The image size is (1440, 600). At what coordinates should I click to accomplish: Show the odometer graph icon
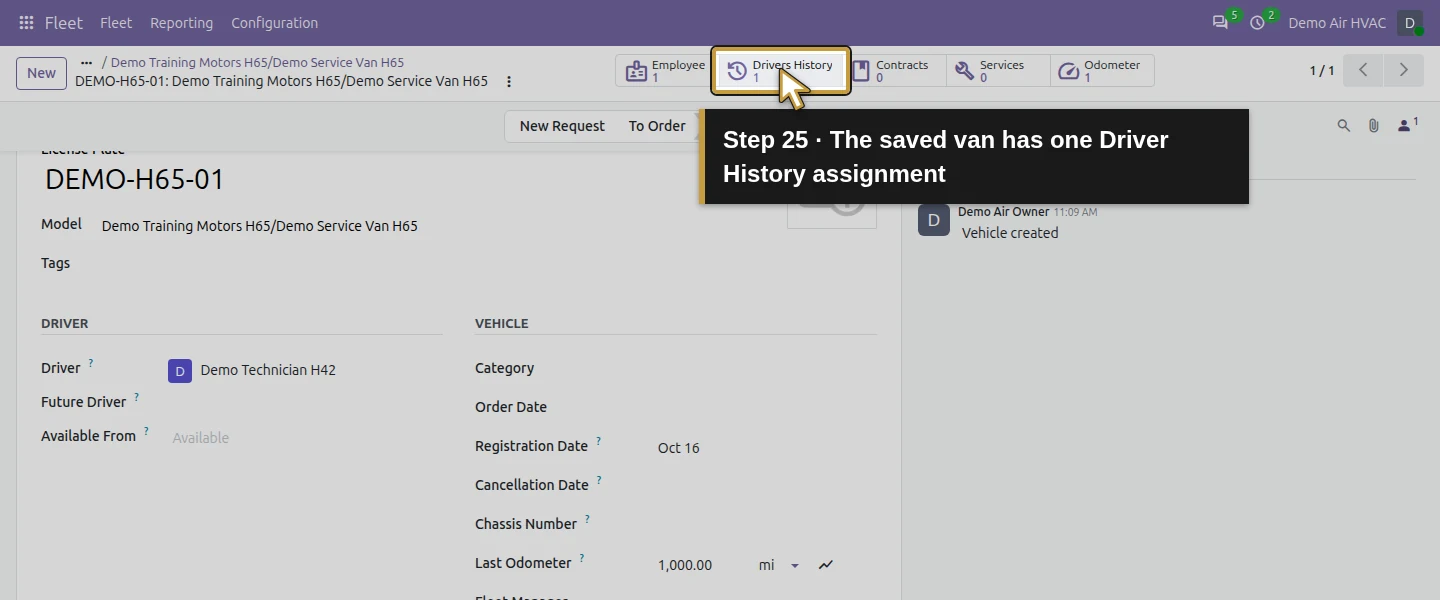pos(826,565)
